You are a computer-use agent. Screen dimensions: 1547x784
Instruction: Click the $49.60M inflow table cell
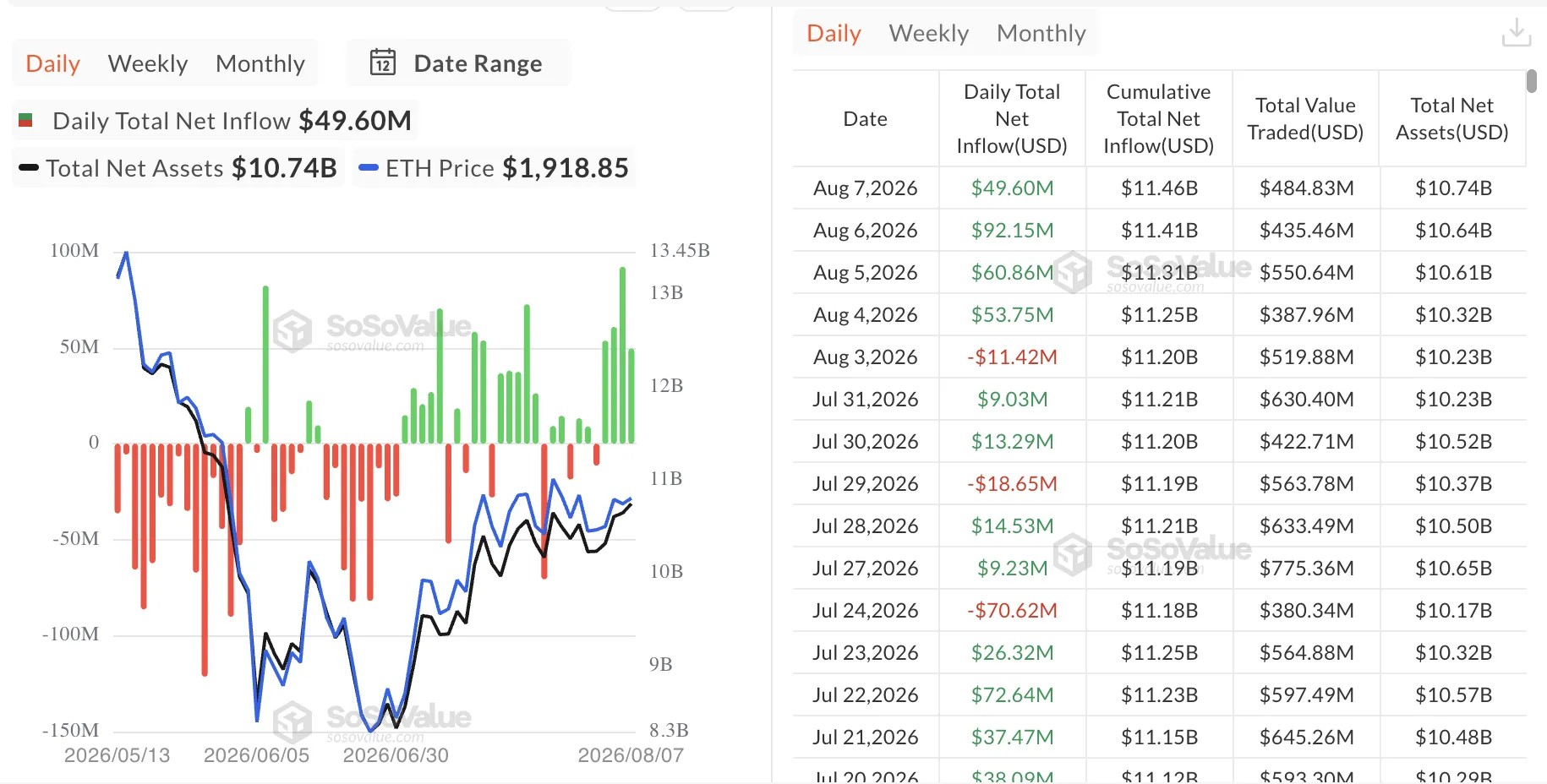click(1012, 188)
